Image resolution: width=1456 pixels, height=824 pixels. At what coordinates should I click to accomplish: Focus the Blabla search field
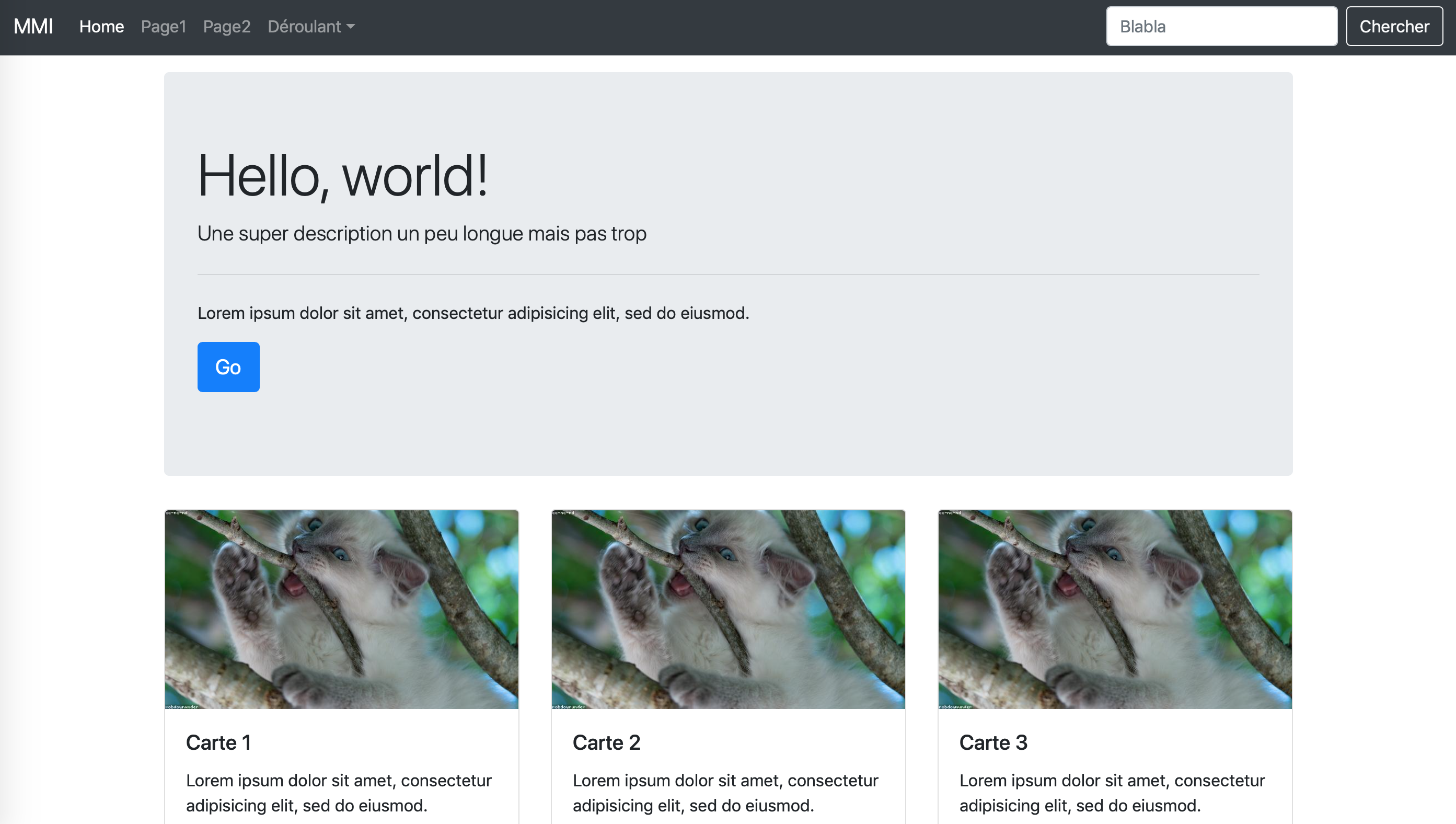(x=1221, y=27)
